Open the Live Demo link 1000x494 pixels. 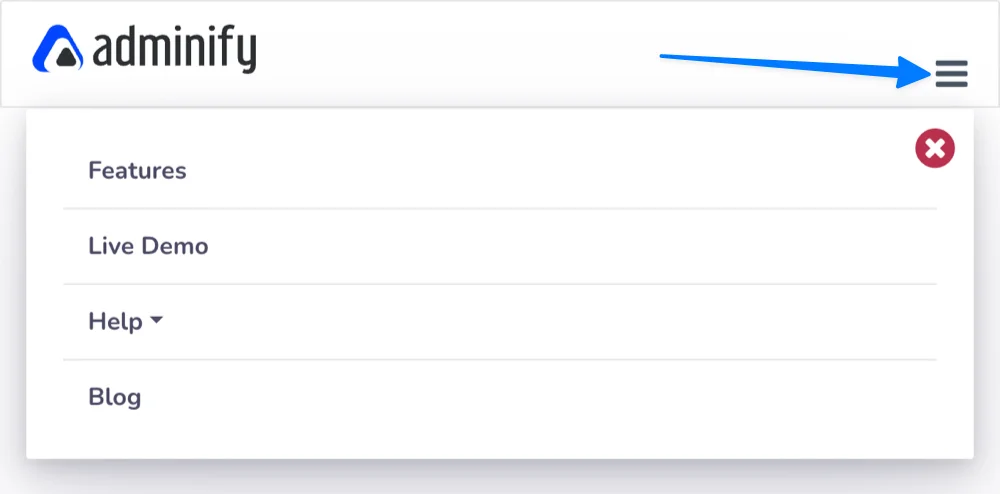[148, 246]
